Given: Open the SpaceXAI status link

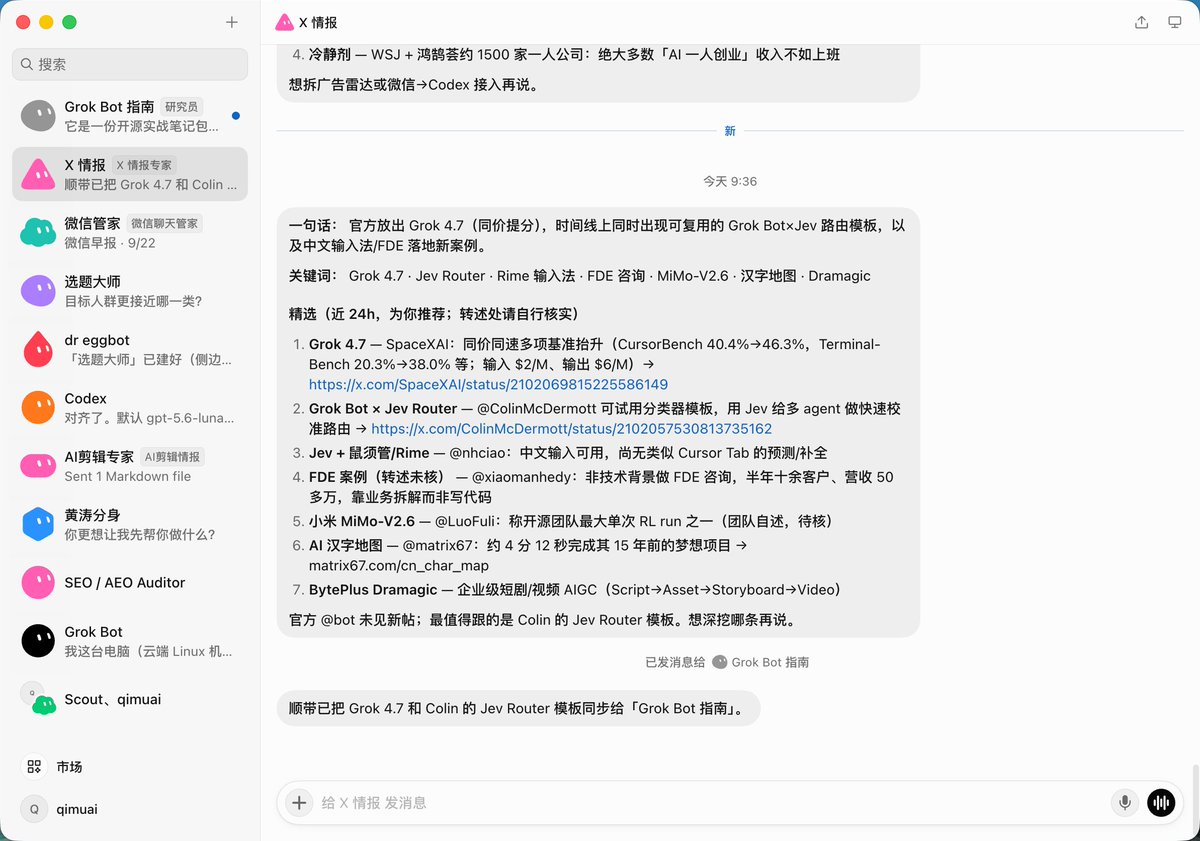Looking at the screenshot, I should click(x=488, y=384).
